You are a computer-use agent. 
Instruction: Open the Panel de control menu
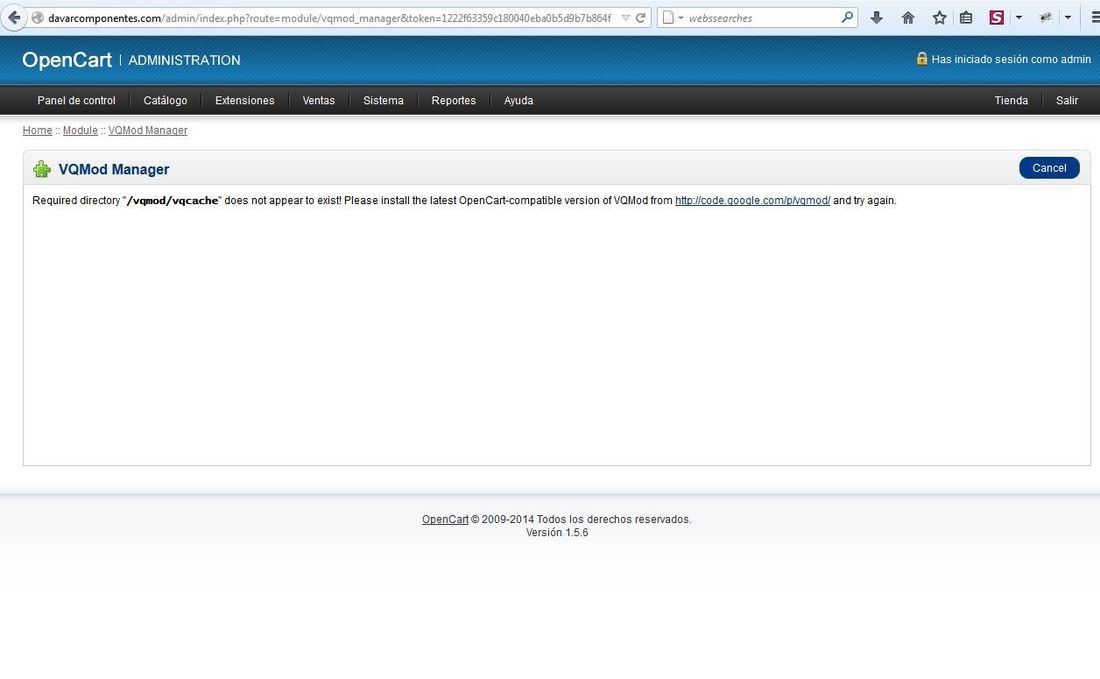[x=76, y=100]
